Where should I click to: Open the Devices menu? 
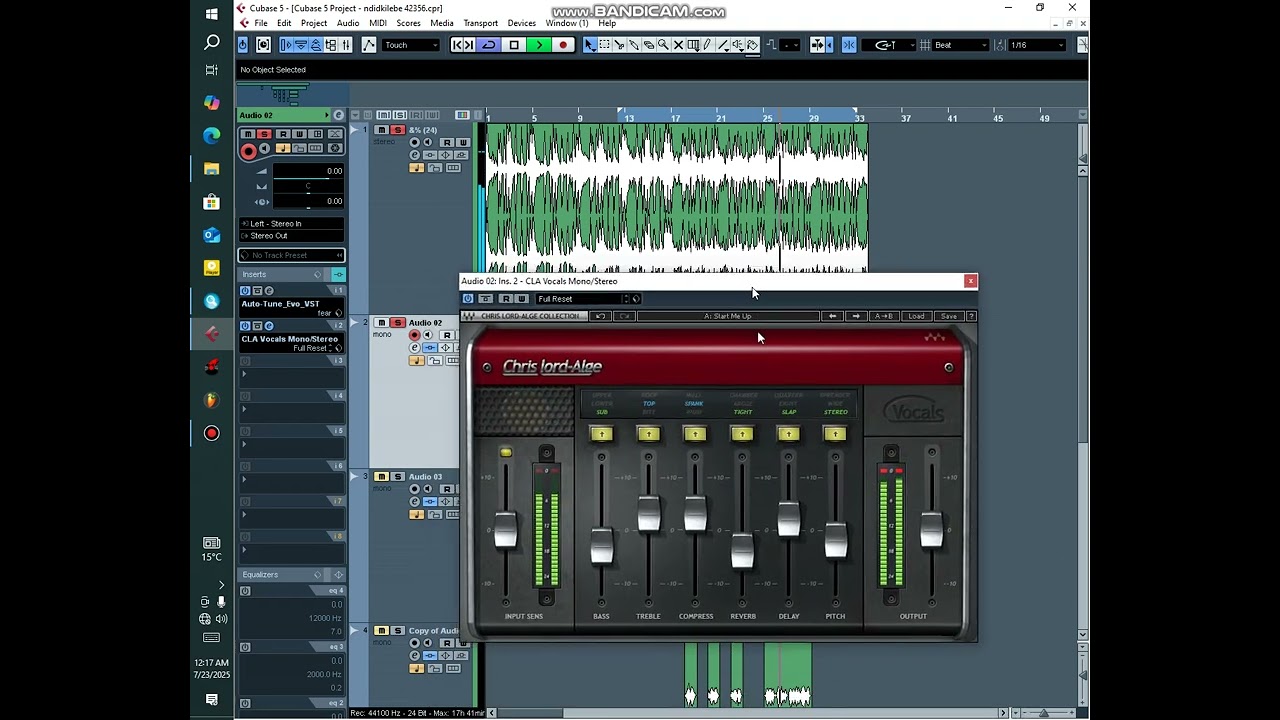pos(522,23)
